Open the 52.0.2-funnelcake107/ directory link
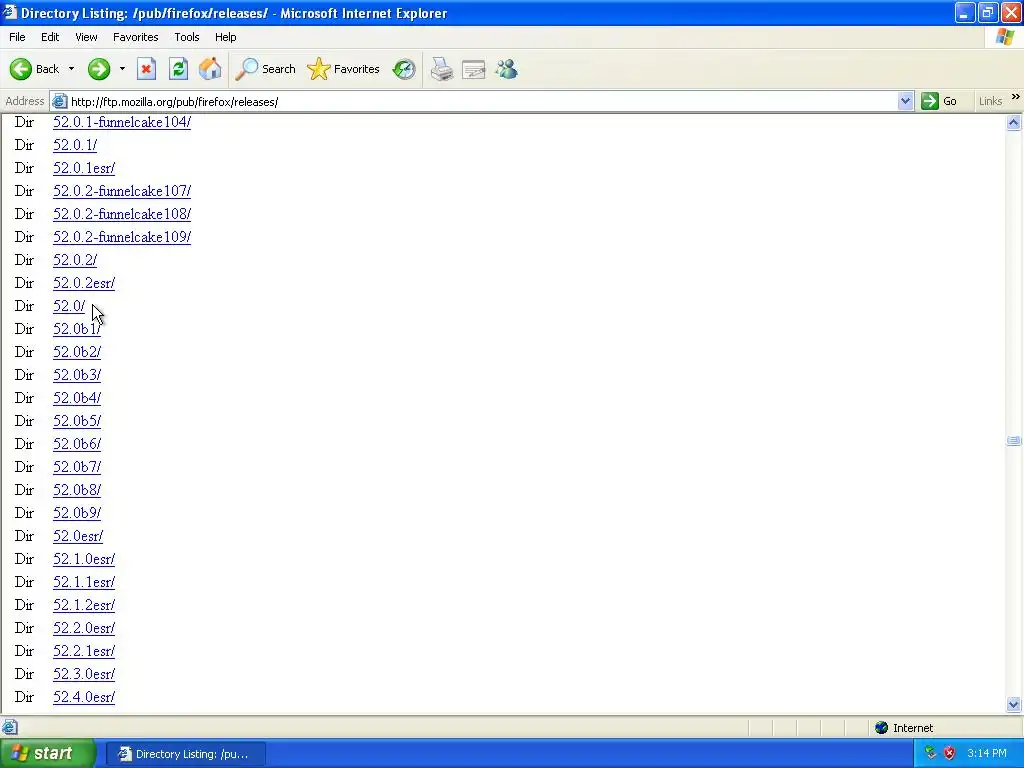1024x768 pixels. point(121,191)
